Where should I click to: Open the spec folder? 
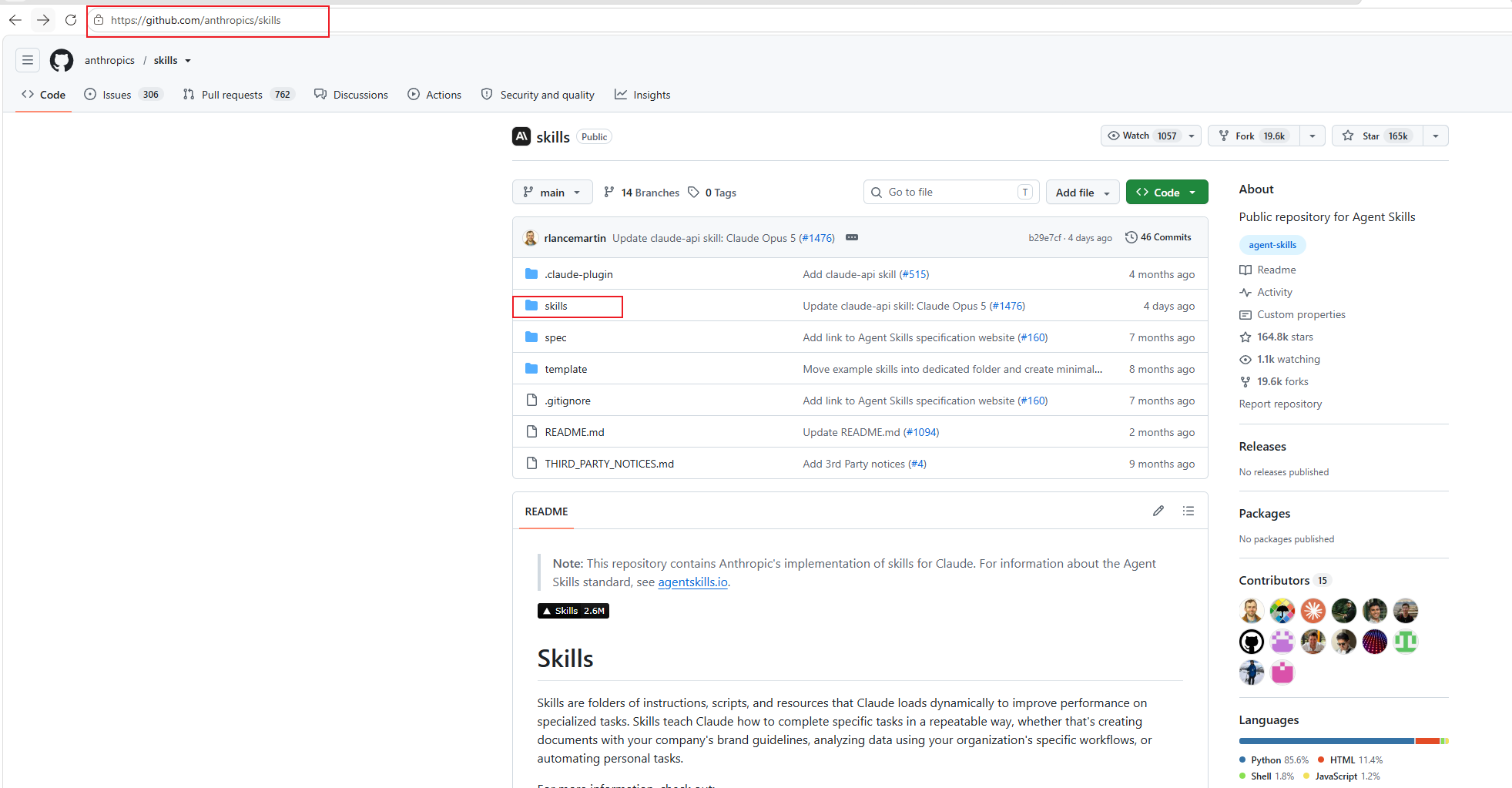click(555, 337)
